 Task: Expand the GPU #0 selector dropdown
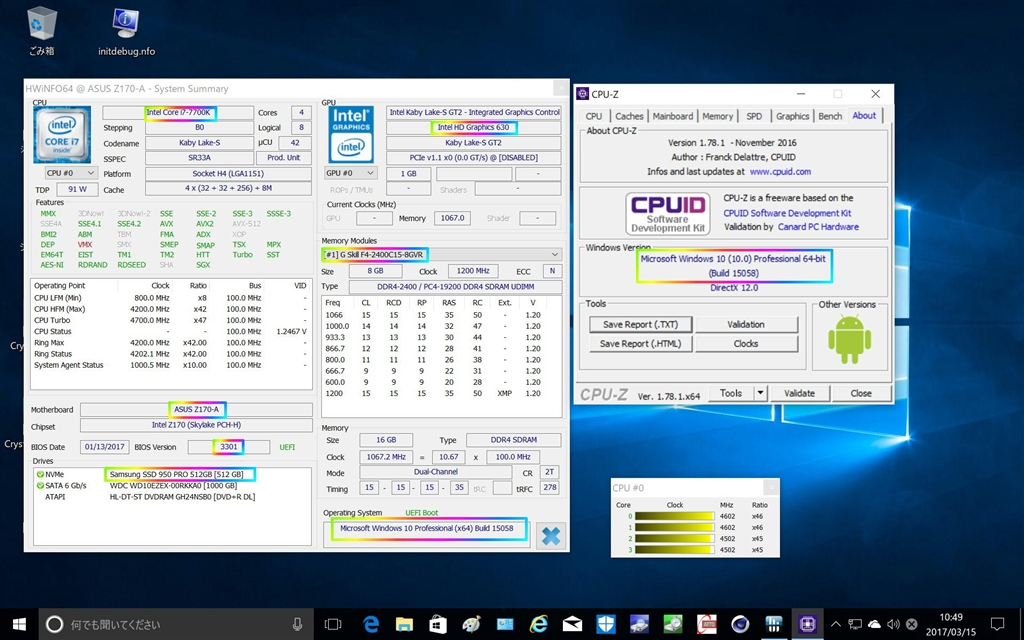[x=351, y=173]
